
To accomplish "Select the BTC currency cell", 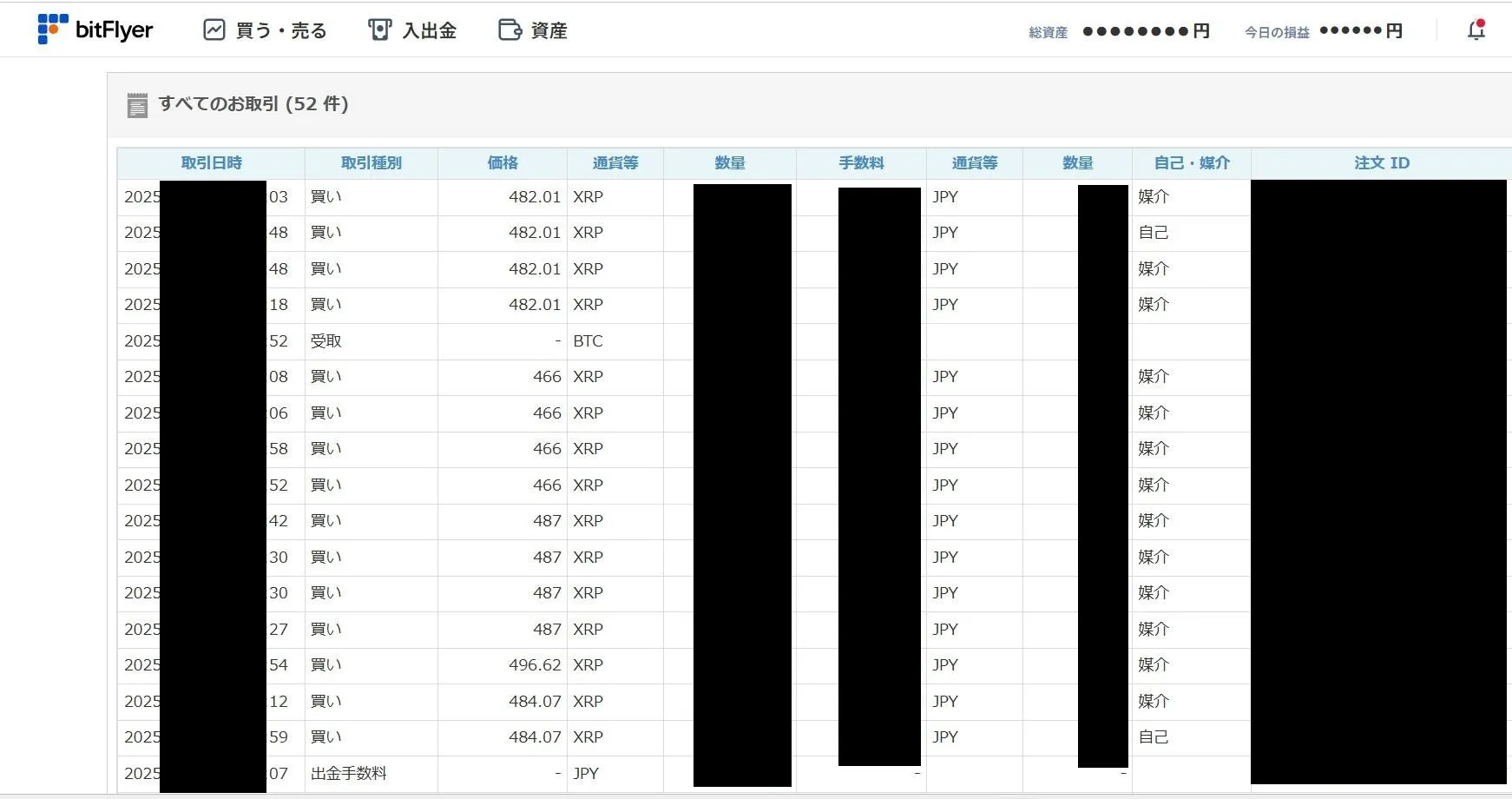I will tap(615, 341).
